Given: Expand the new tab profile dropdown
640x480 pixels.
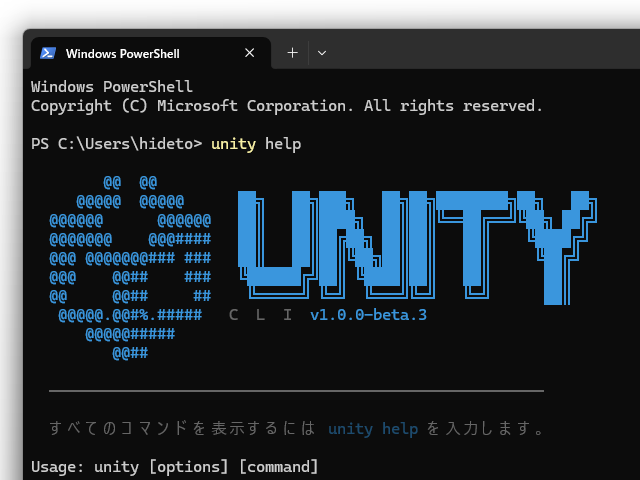Looking at the screenshot, I should click(x=322, y=53).
